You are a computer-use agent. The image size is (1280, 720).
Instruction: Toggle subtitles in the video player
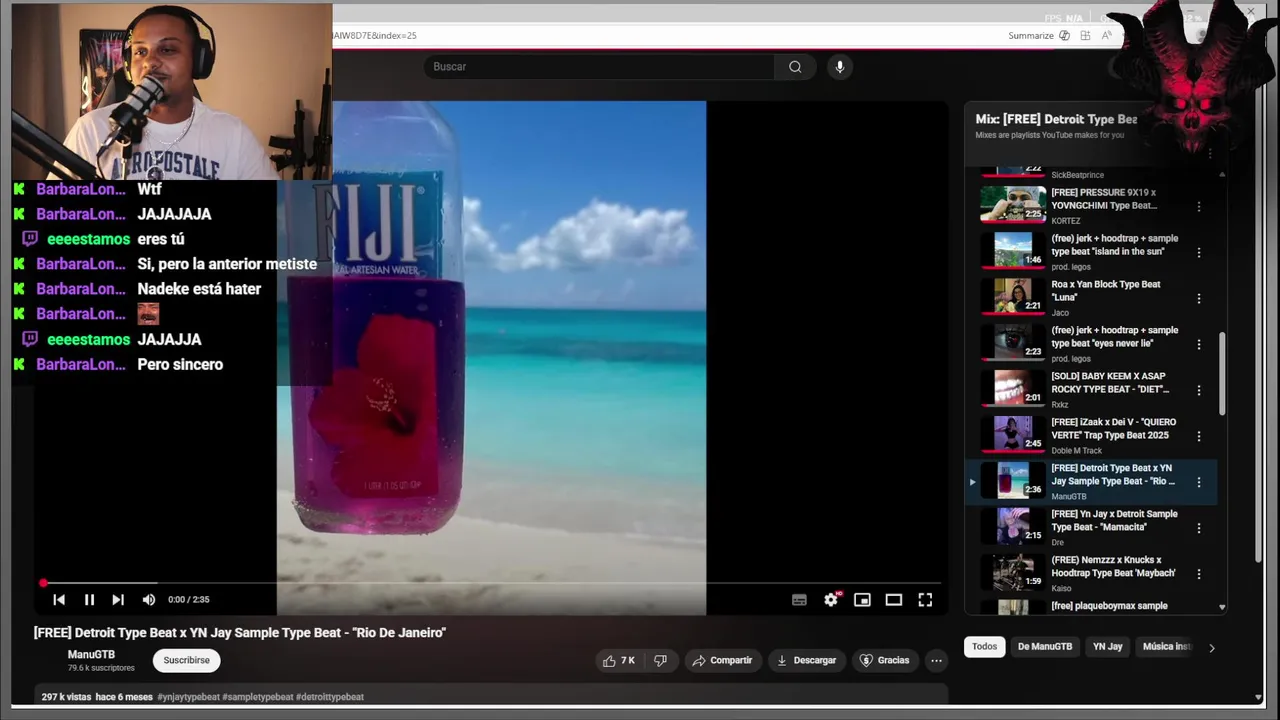point(799,599)
